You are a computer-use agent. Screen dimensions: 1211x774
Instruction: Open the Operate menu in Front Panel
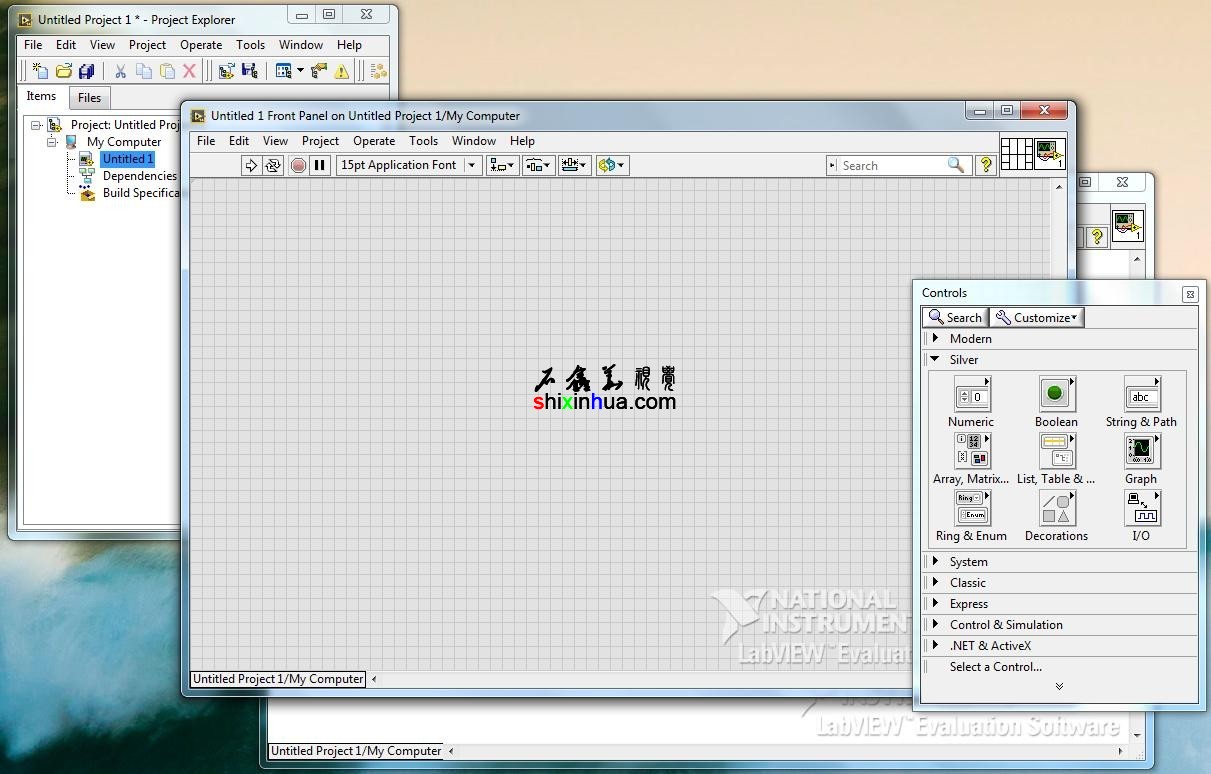(x=374, y=141)
